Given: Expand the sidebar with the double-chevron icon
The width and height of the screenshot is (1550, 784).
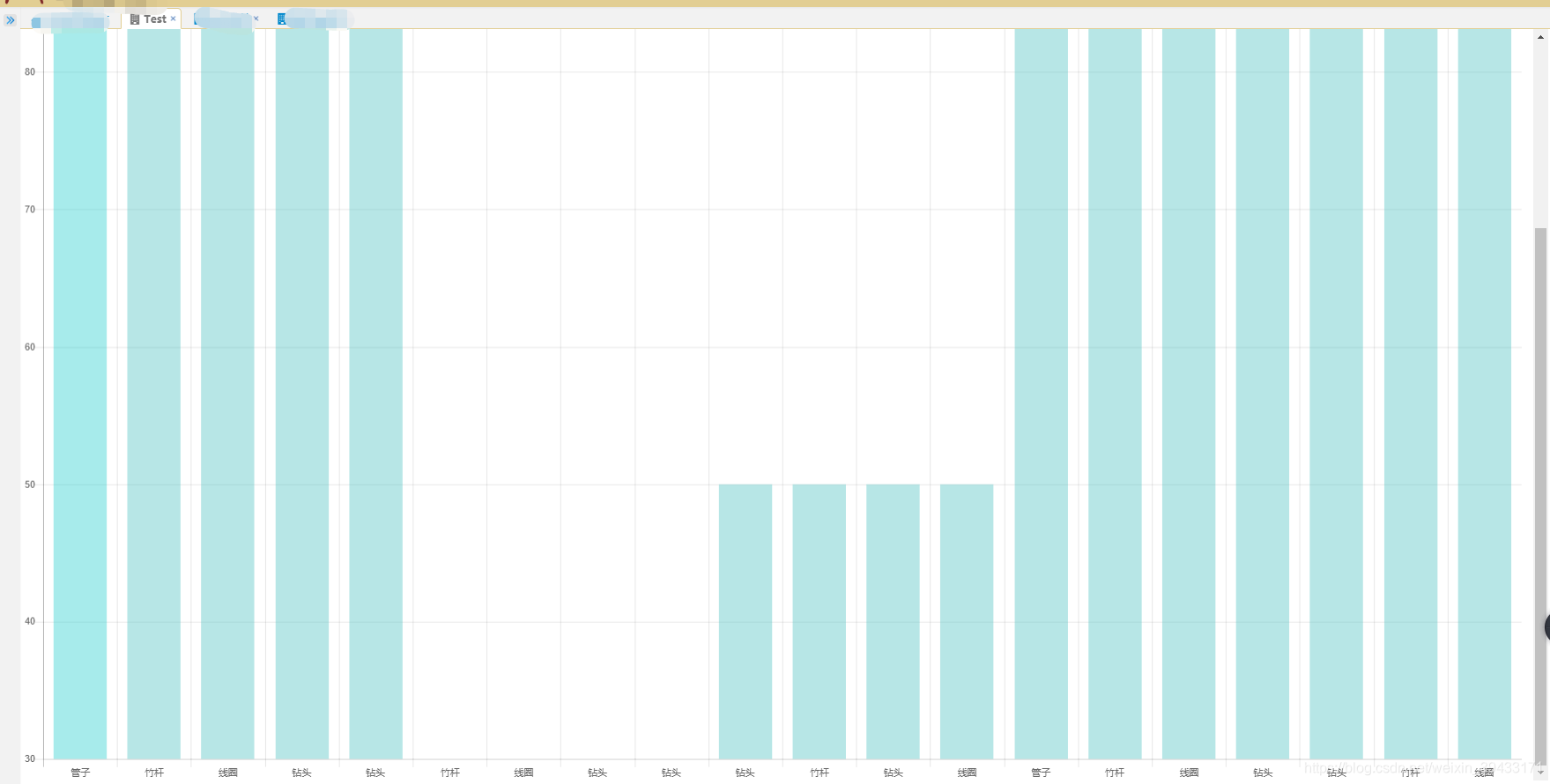Looking at the screenshot, I should [11, 19].
